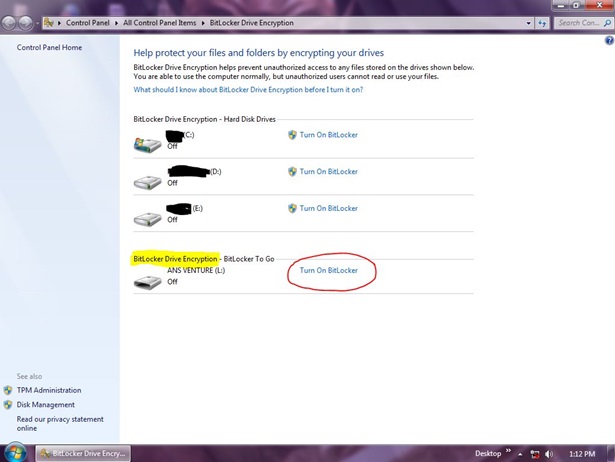Click the Control Panel icon in address bar
Viewport: 615px width, 462px height.
[x=49, y=23]
